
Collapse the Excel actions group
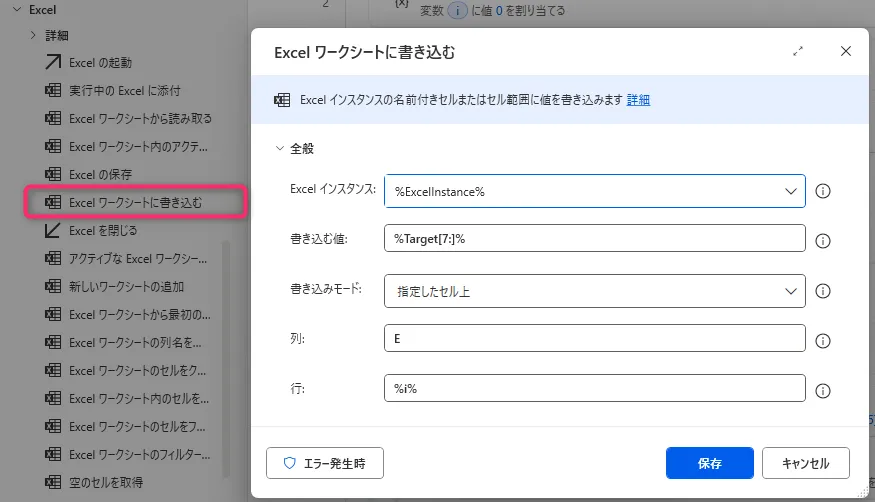pos(16,9)
